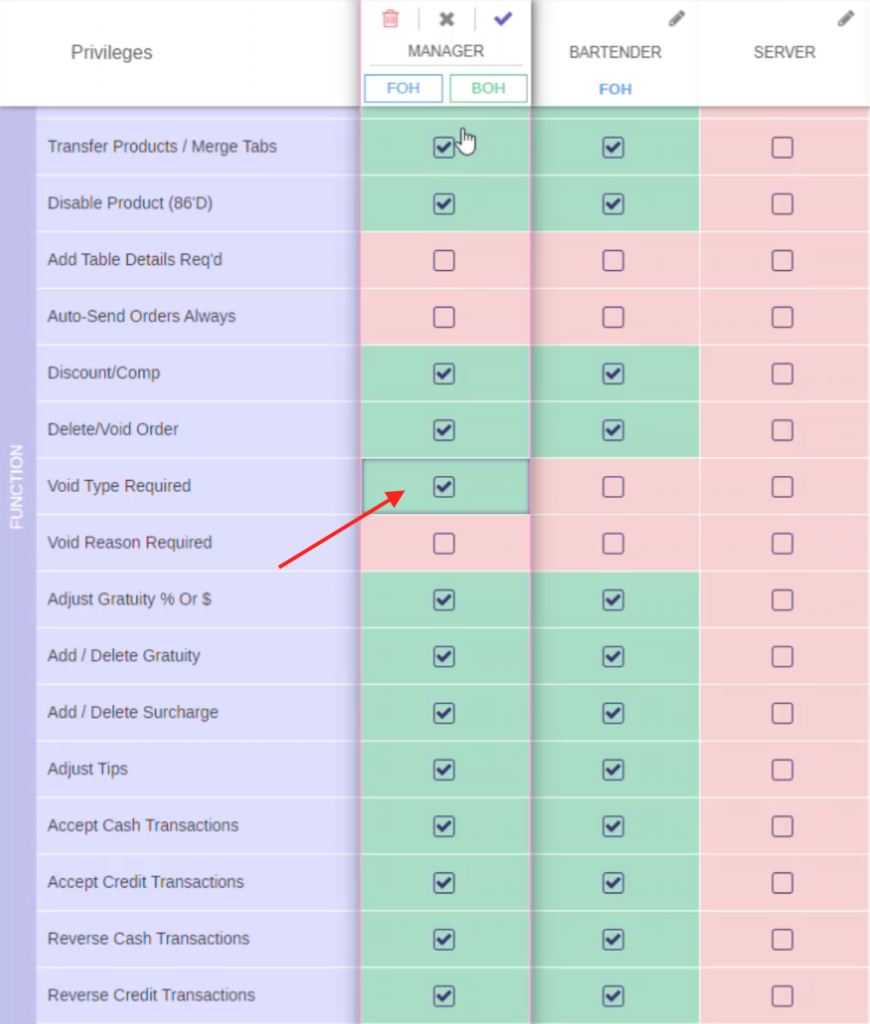The width and height of the screenshot is (870, 1024).
Task: Uncheck Void Type Required for Manager
Action: (444, 487)
